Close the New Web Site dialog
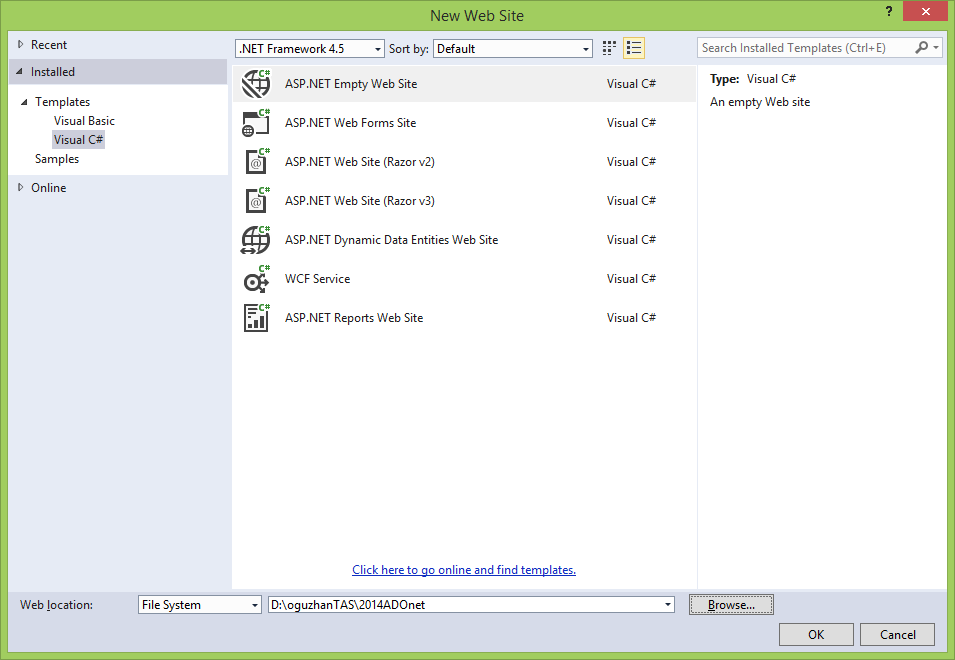This screenshot has width=955, height=660. click(925, 11)
